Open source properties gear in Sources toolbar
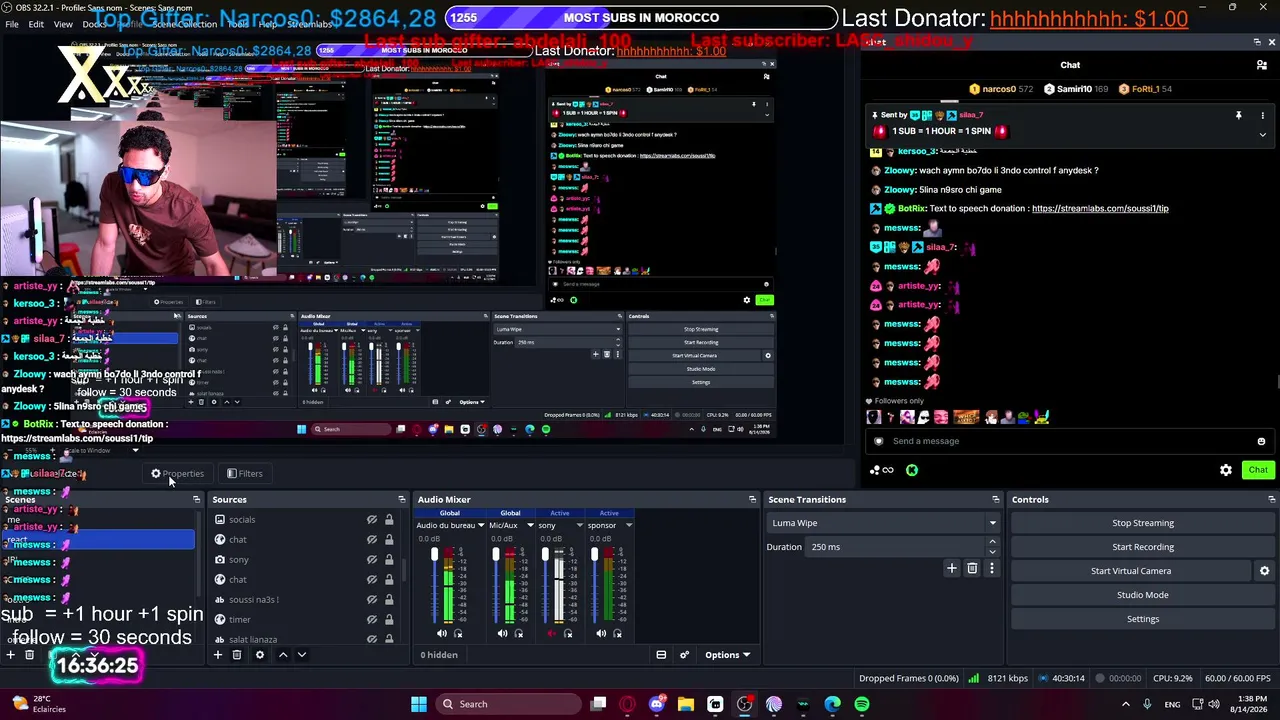 click(260, 655)
